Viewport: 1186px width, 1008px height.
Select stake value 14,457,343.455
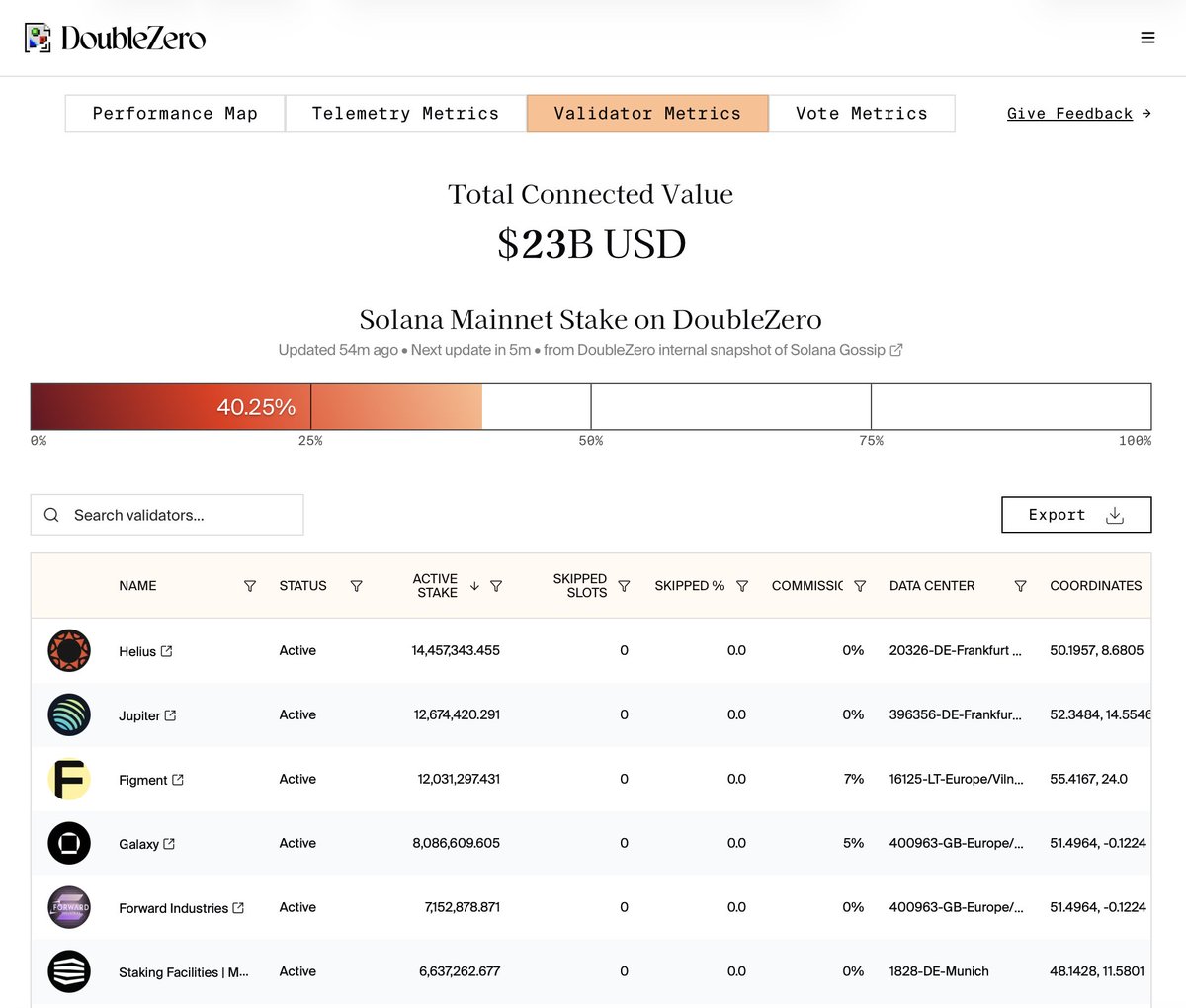456,650
